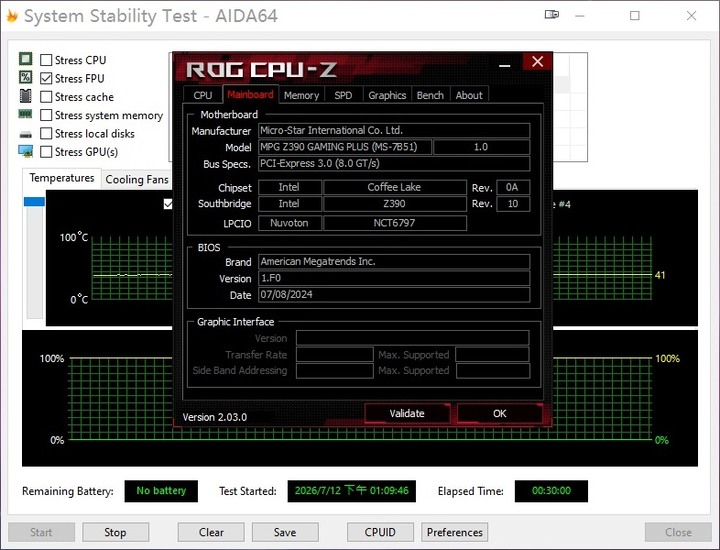Click the No battery status box
The width and height of the screenshot is (720, 550).
coord(161,491)
